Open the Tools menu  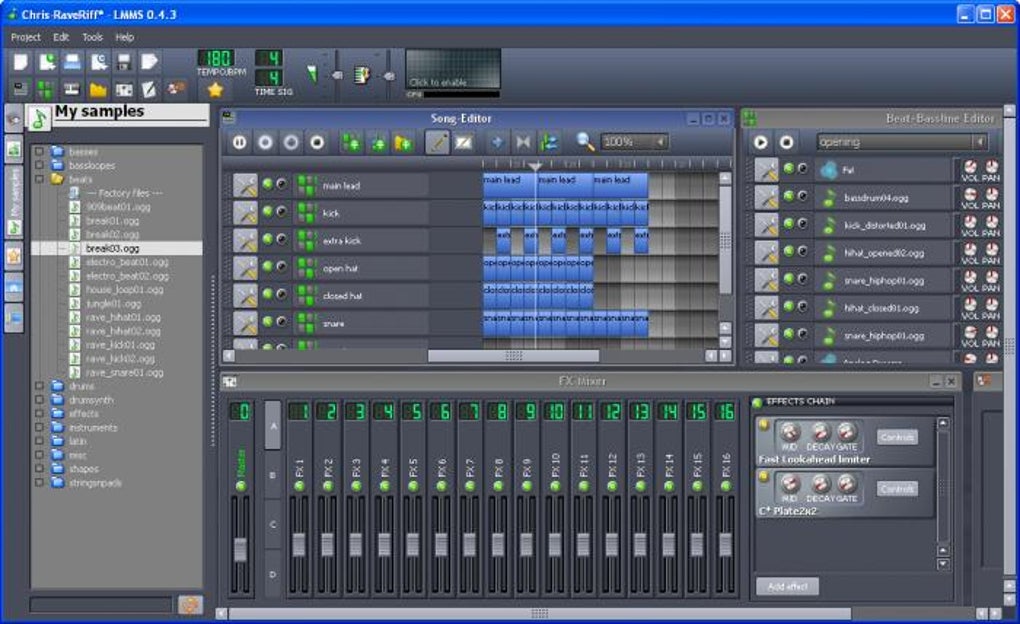92,37
